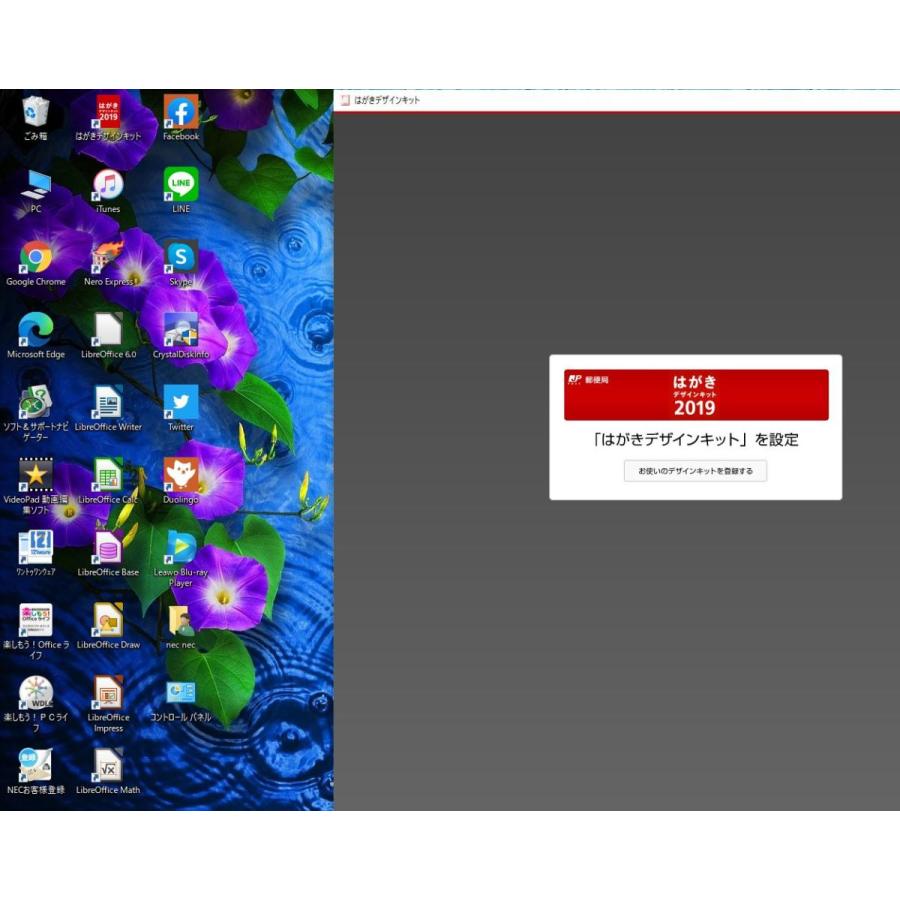The image size is (900, 900).
Task: Launch LibreOffice Writer from the desktop
Action: pyautogui.click(x=108, y=403)
